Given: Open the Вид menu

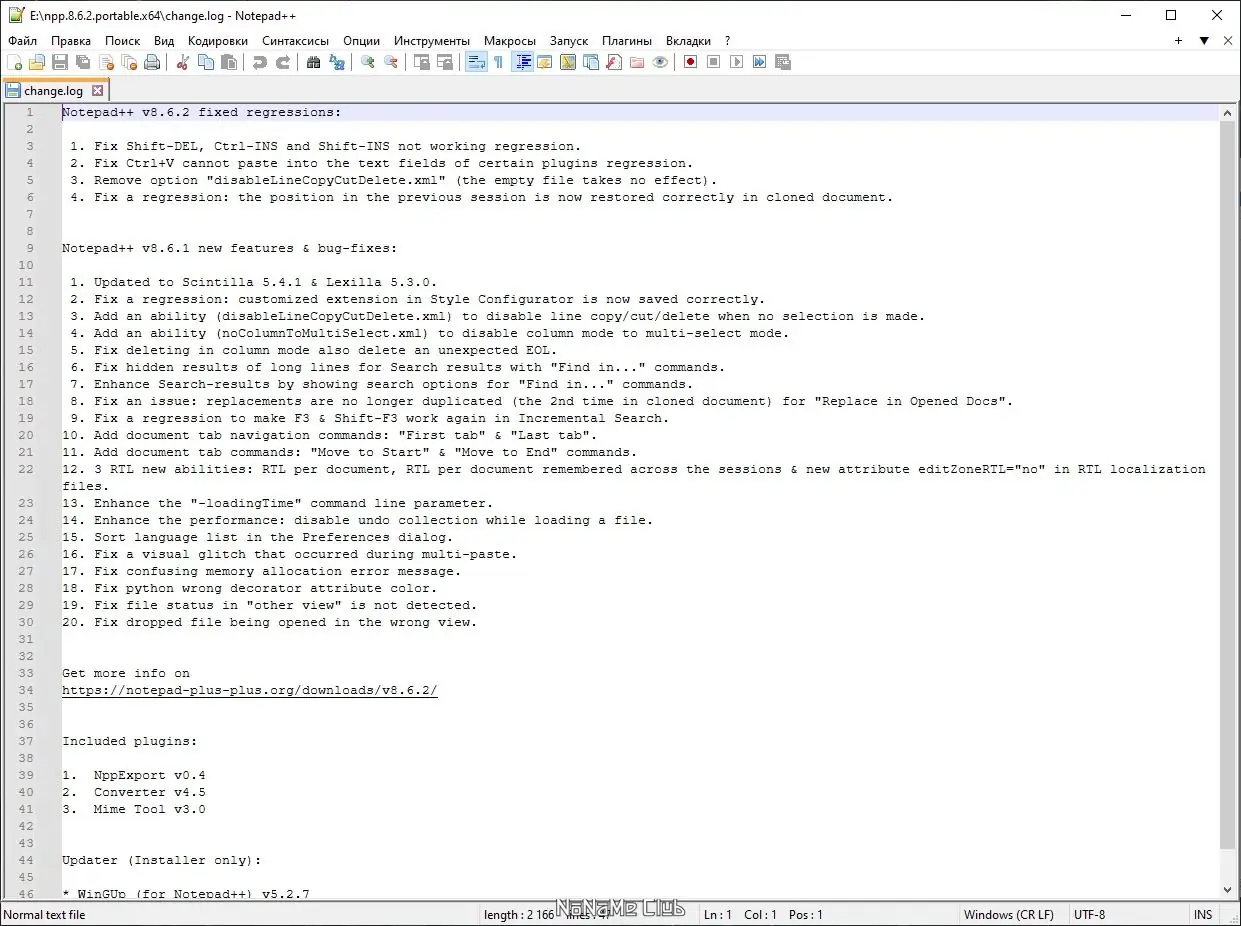Looking at the screenshot, I should pyautogui.click(x=164, y=41).
